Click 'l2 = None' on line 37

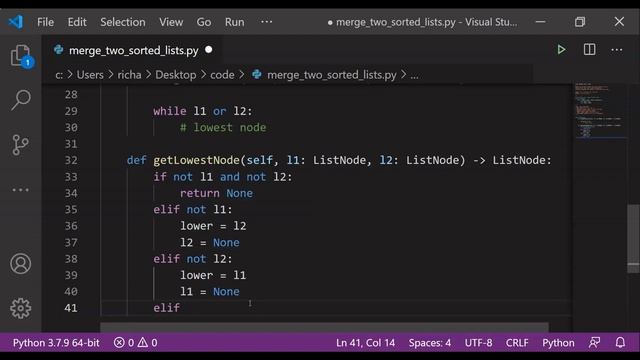[x=210, y=242]
